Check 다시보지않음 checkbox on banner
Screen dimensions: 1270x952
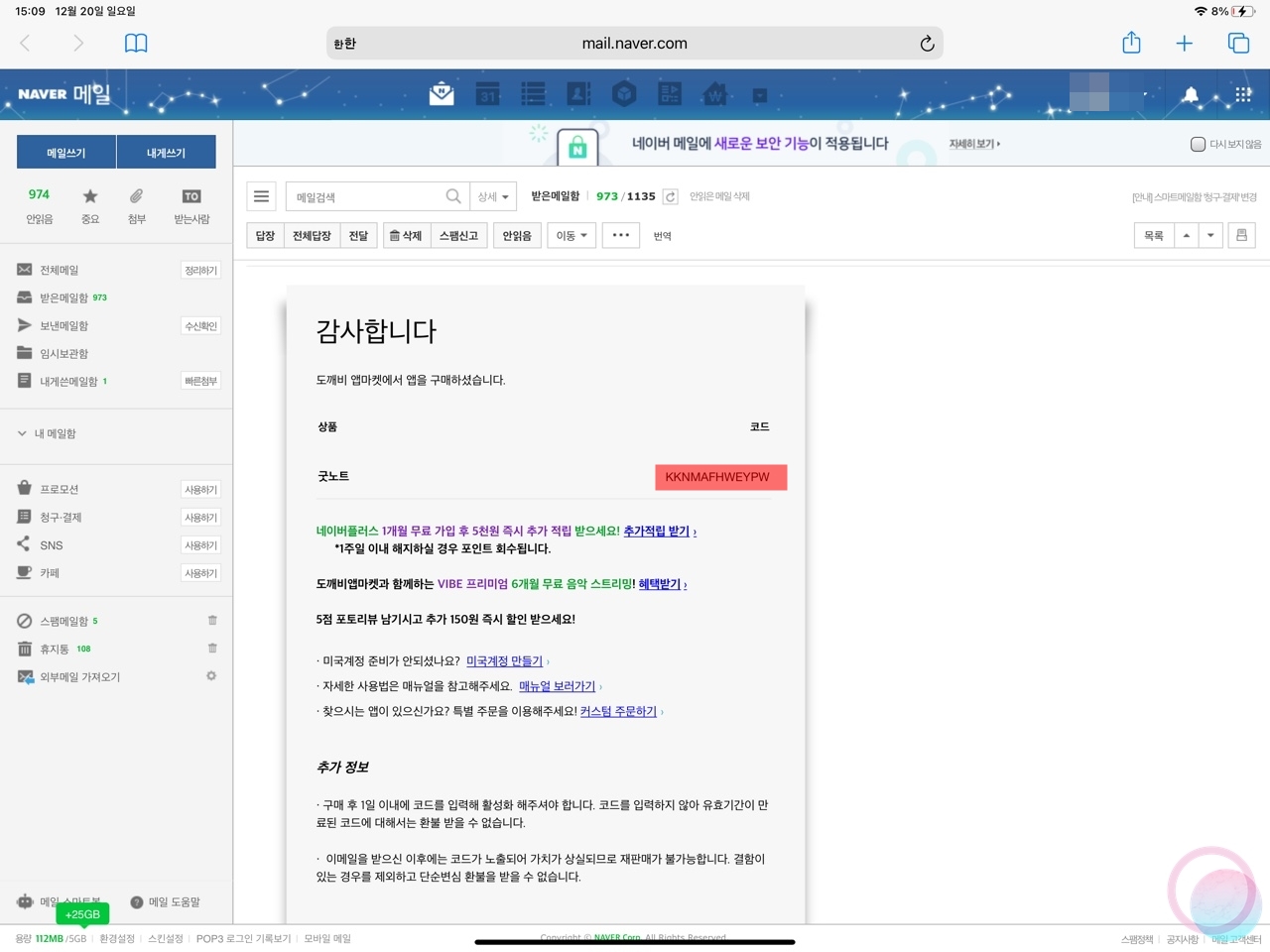tap(1198, 144)
